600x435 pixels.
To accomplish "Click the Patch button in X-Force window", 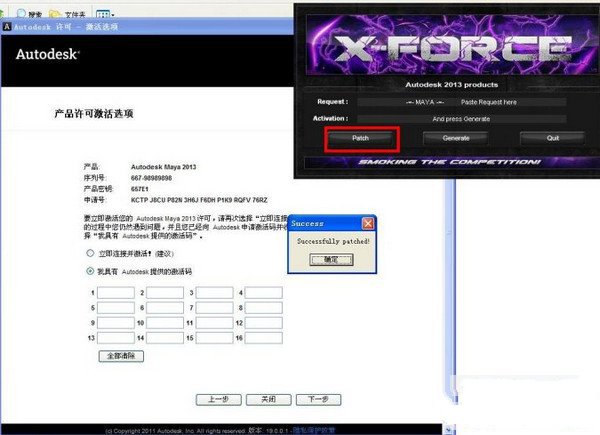I will tap(360, 138).
